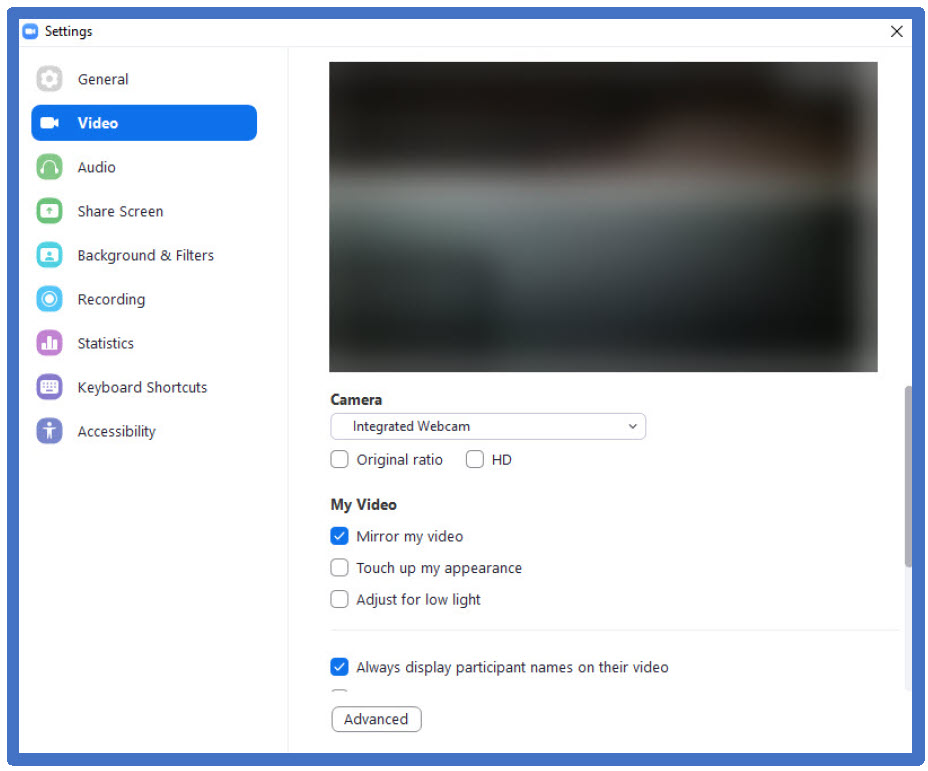The height and width of the screenshot is (771, 928).
Task: Close the Settings window
Action: point(897,31)
